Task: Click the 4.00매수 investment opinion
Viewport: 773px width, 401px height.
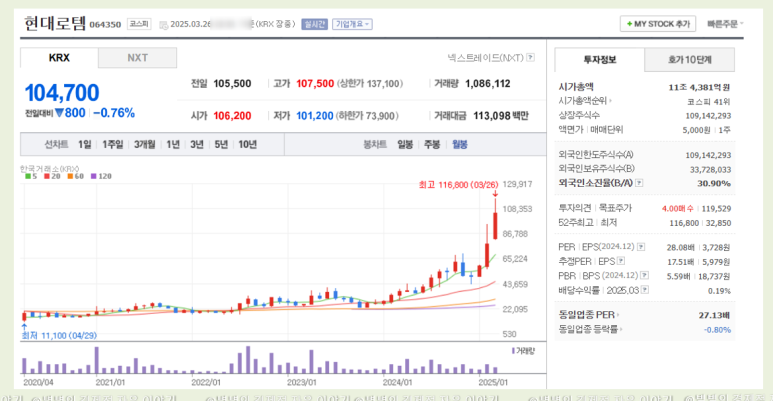Action: 677,209
